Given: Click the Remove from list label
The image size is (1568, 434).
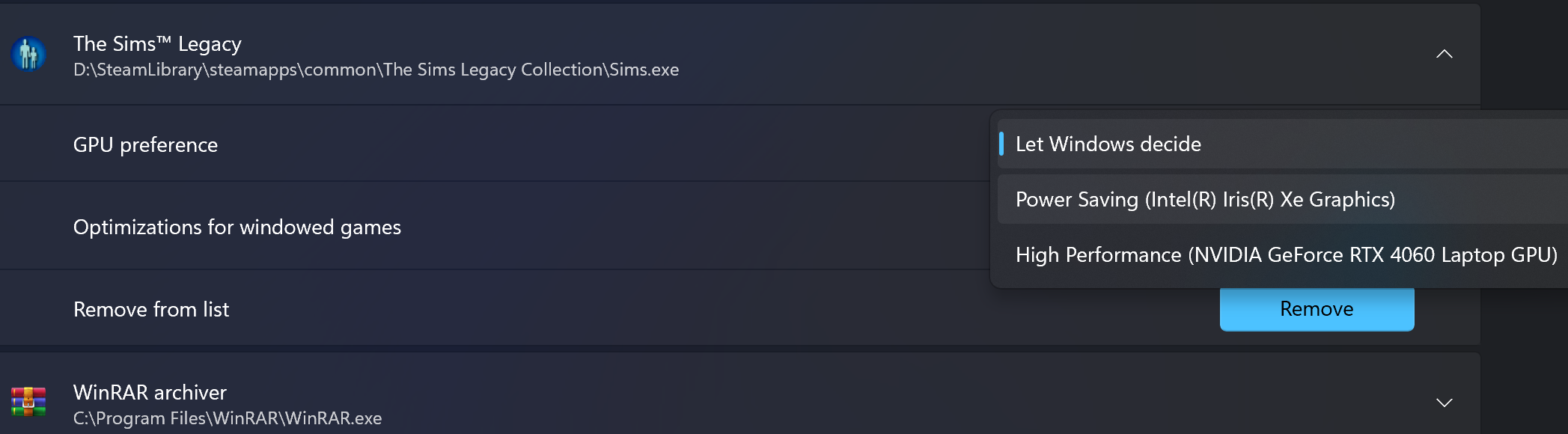Looking at the screenshot, I should coord(151,309).
